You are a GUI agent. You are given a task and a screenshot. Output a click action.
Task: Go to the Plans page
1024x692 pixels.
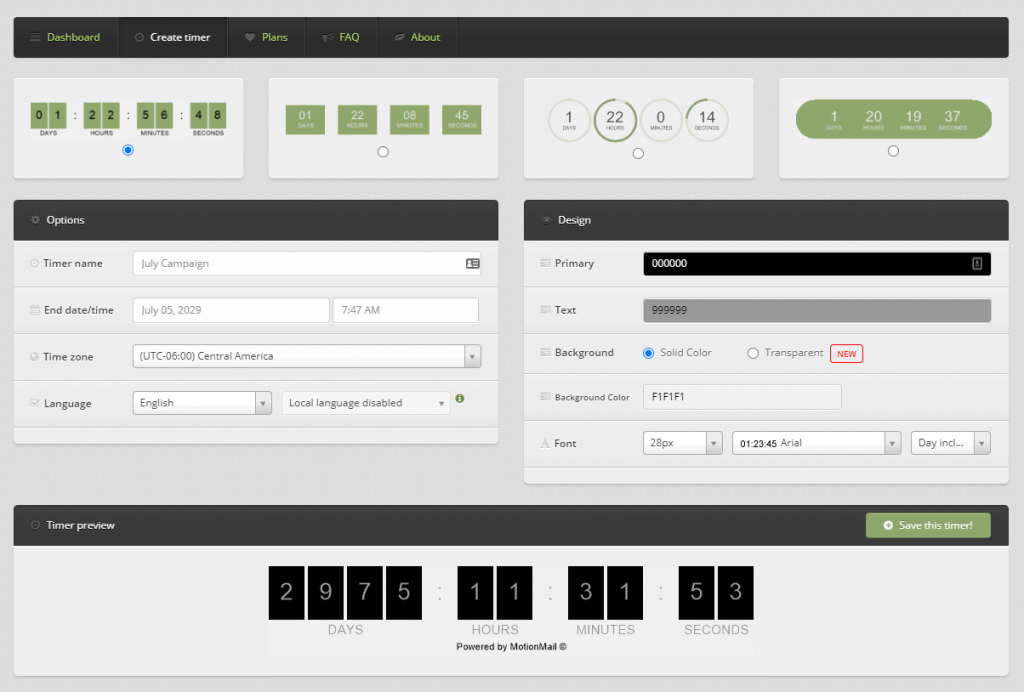pos(266,37)
